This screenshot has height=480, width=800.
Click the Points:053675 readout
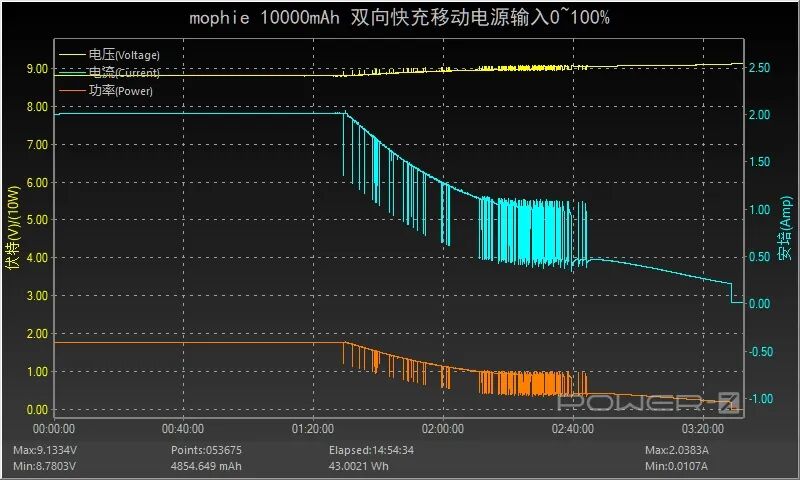pos(206,450)
